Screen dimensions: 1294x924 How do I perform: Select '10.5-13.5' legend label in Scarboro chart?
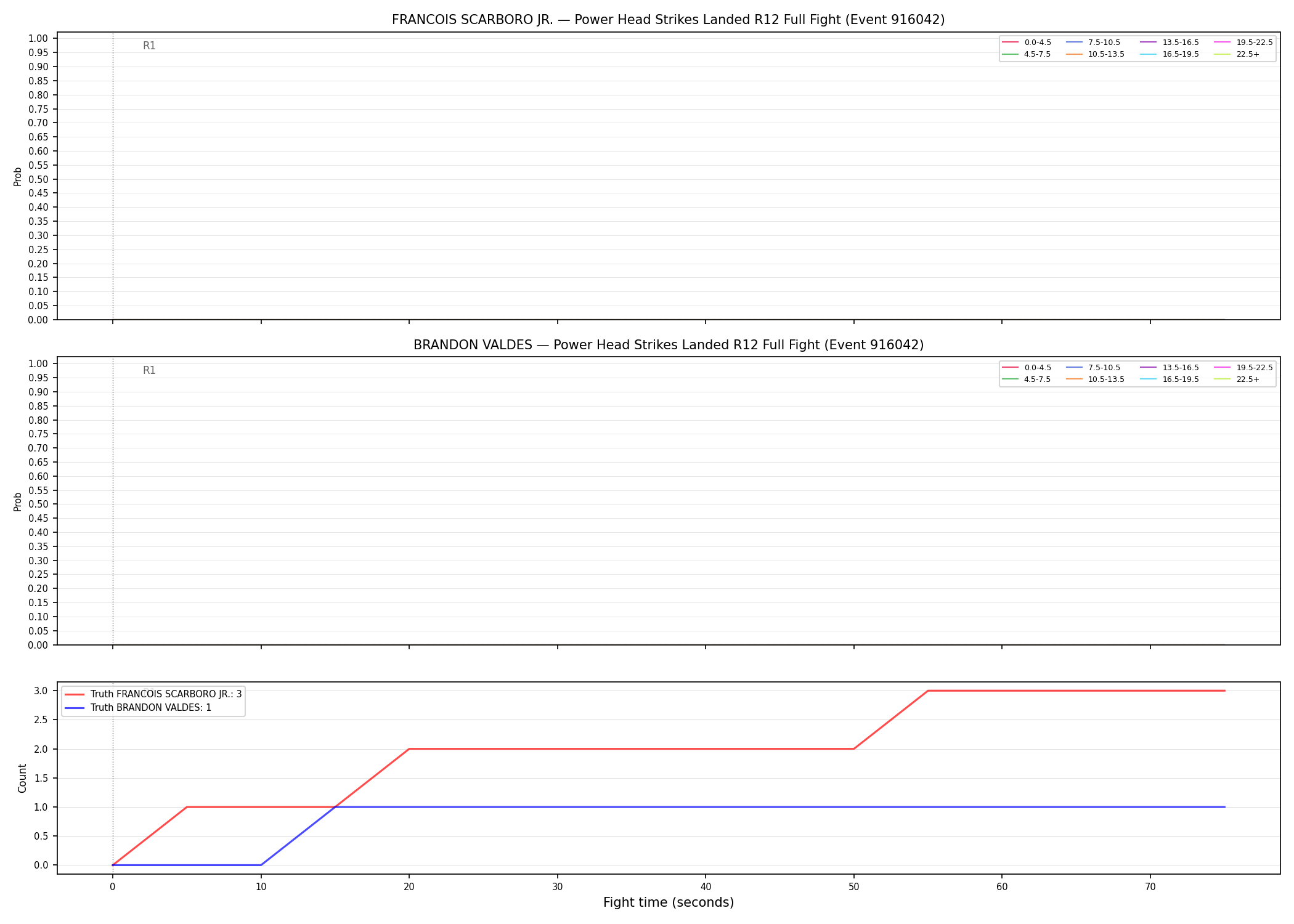[1106, 54]
